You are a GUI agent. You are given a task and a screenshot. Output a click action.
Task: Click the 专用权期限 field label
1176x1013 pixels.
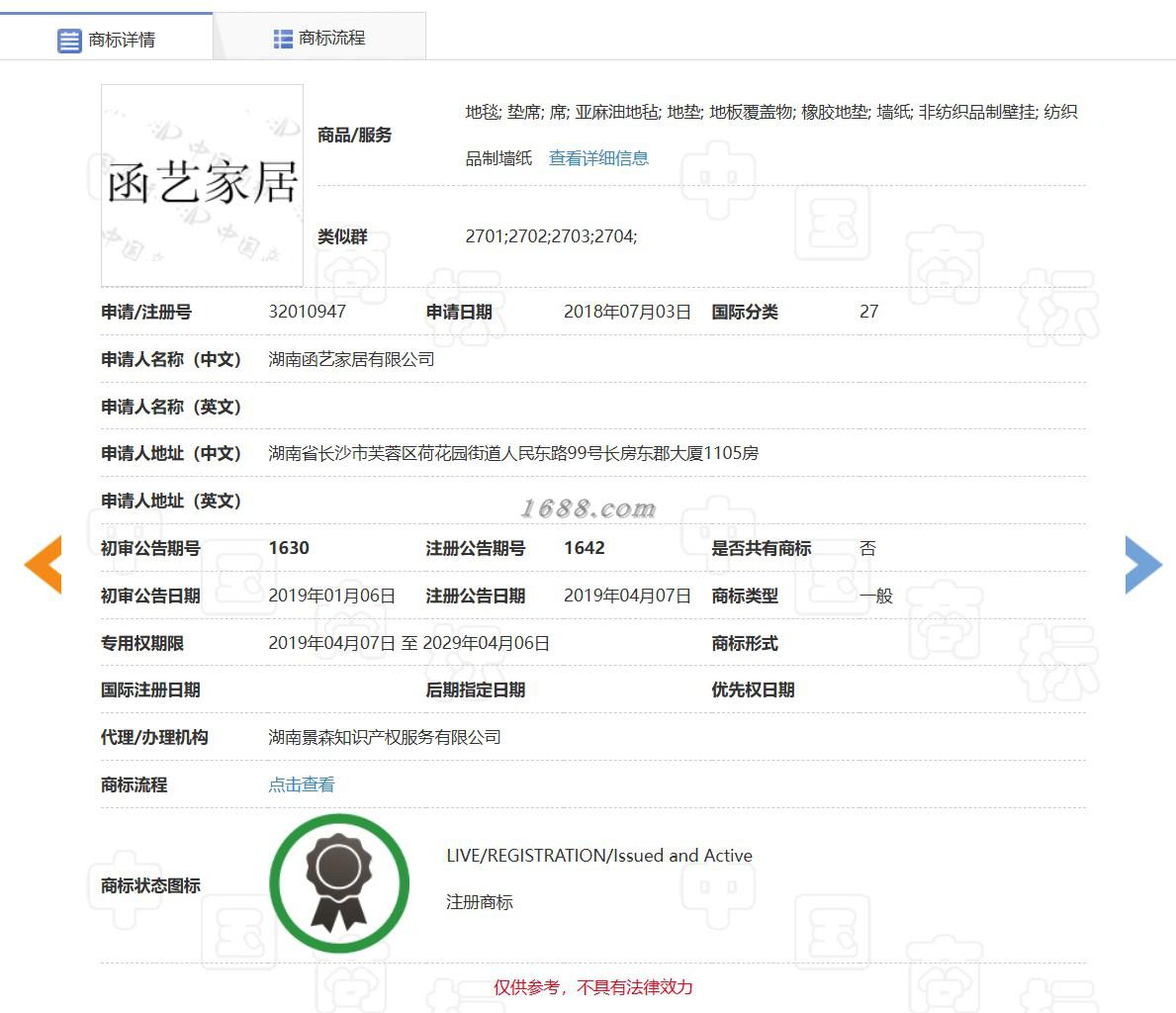pyautogui.click(x=142, y=643)
